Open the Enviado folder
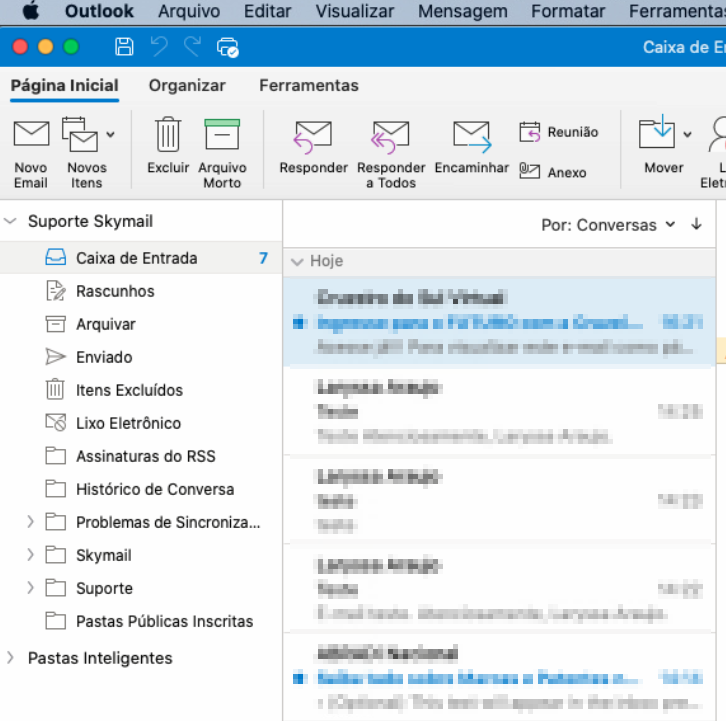The height and width of the screenshot is (721, 726). [141, 357]
